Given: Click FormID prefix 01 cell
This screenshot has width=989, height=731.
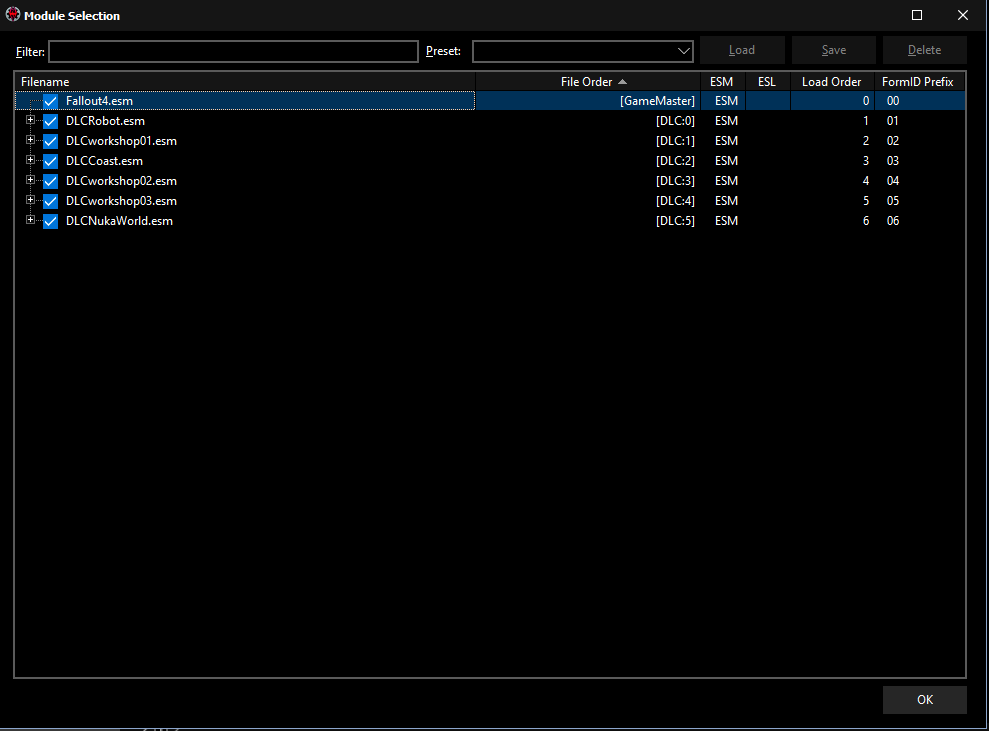Looking at the screenshot, I should coord(892,121).
